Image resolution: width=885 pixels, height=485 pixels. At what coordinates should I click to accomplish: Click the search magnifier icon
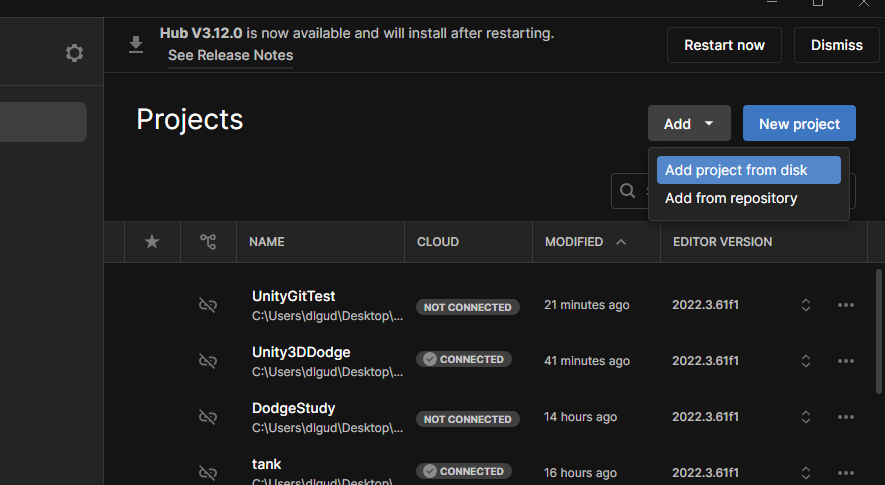pyautogui.click(x=628, y=191)
